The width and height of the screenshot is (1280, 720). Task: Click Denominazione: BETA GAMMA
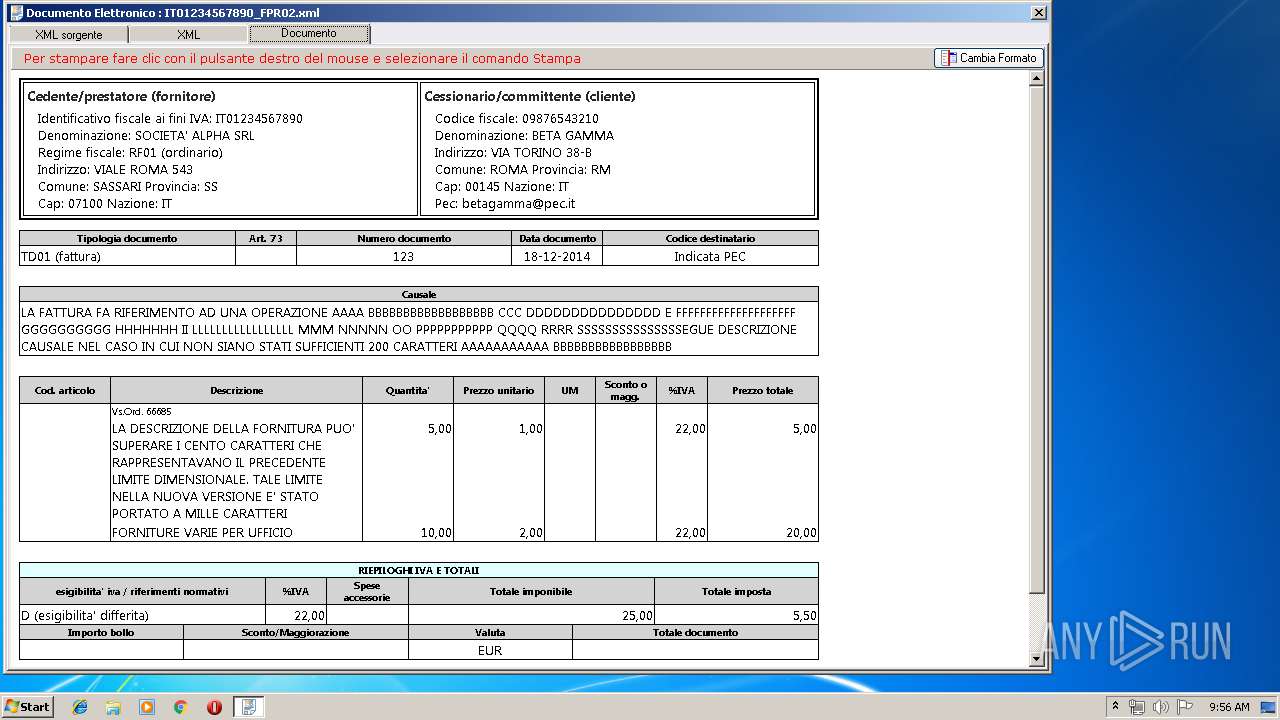[x=524, y=136]
